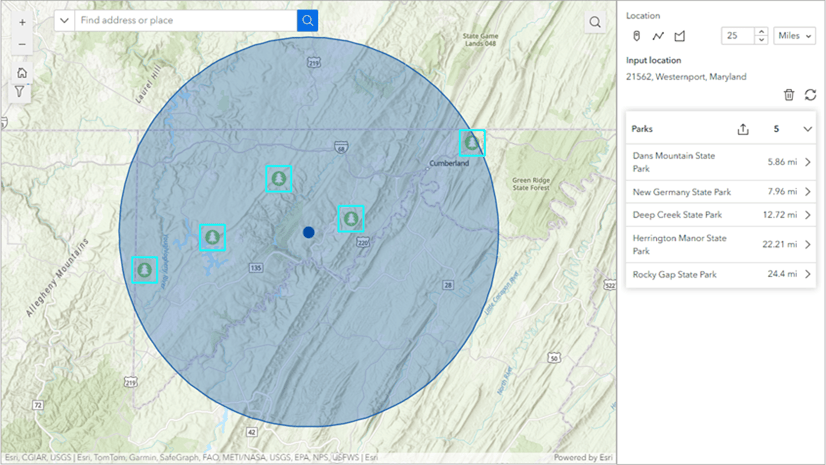This screenshot has height=465, width=826.
Task: Click the westernmost park marker on the map
Action: coord(144,270)
